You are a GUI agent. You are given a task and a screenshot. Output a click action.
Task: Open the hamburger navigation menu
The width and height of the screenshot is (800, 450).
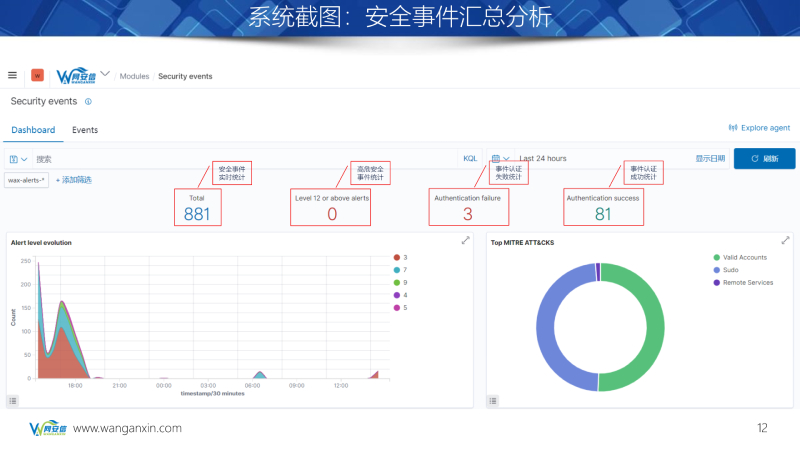12,75
